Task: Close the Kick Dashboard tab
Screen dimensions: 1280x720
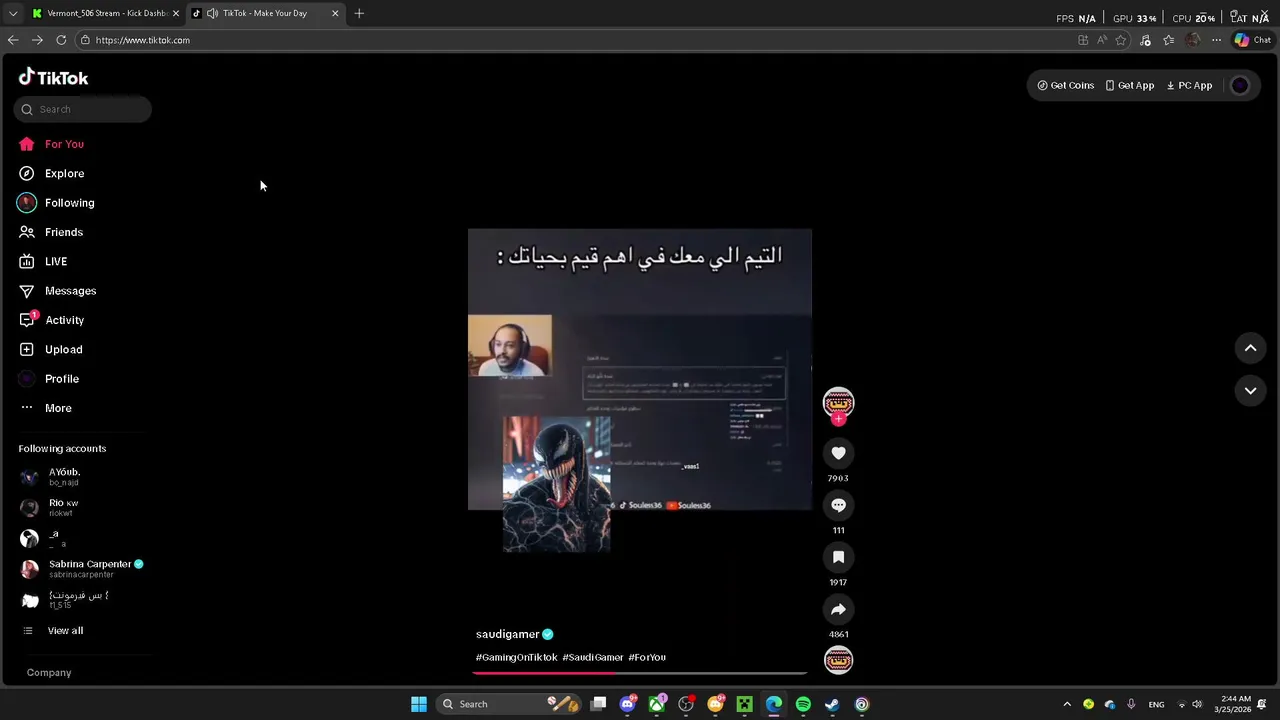Action: 175,13
